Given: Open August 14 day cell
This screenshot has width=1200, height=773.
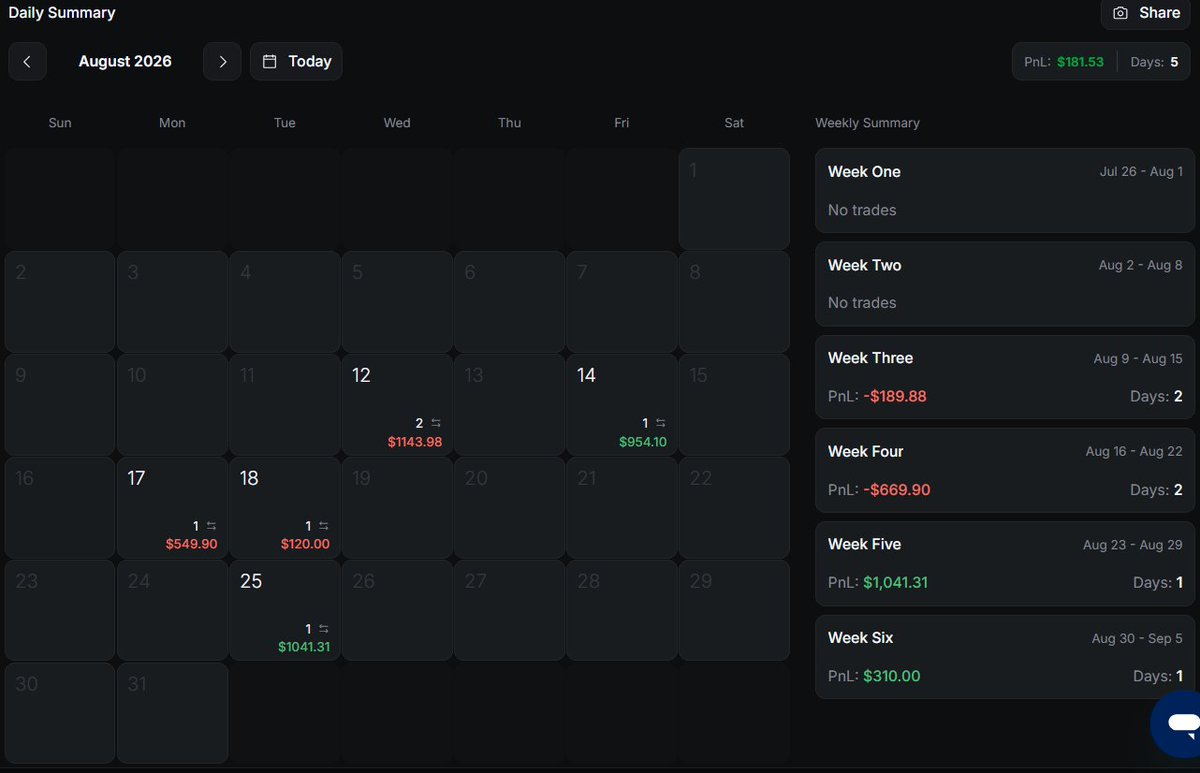Looking at the screenshot, I should point(621,405).
